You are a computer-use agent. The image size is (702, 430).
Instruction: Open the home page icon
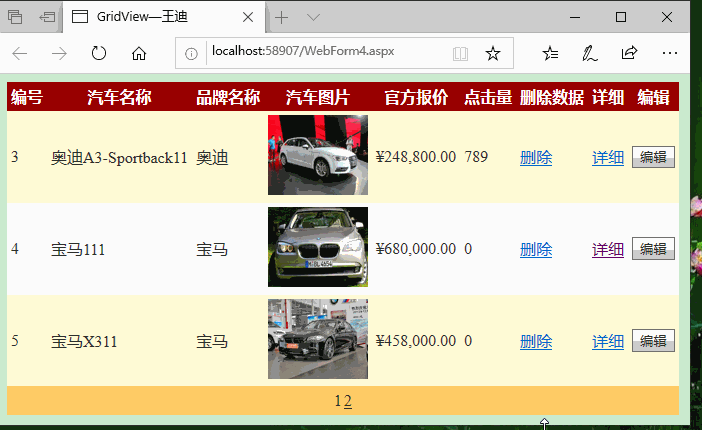(x=139, y=54)
